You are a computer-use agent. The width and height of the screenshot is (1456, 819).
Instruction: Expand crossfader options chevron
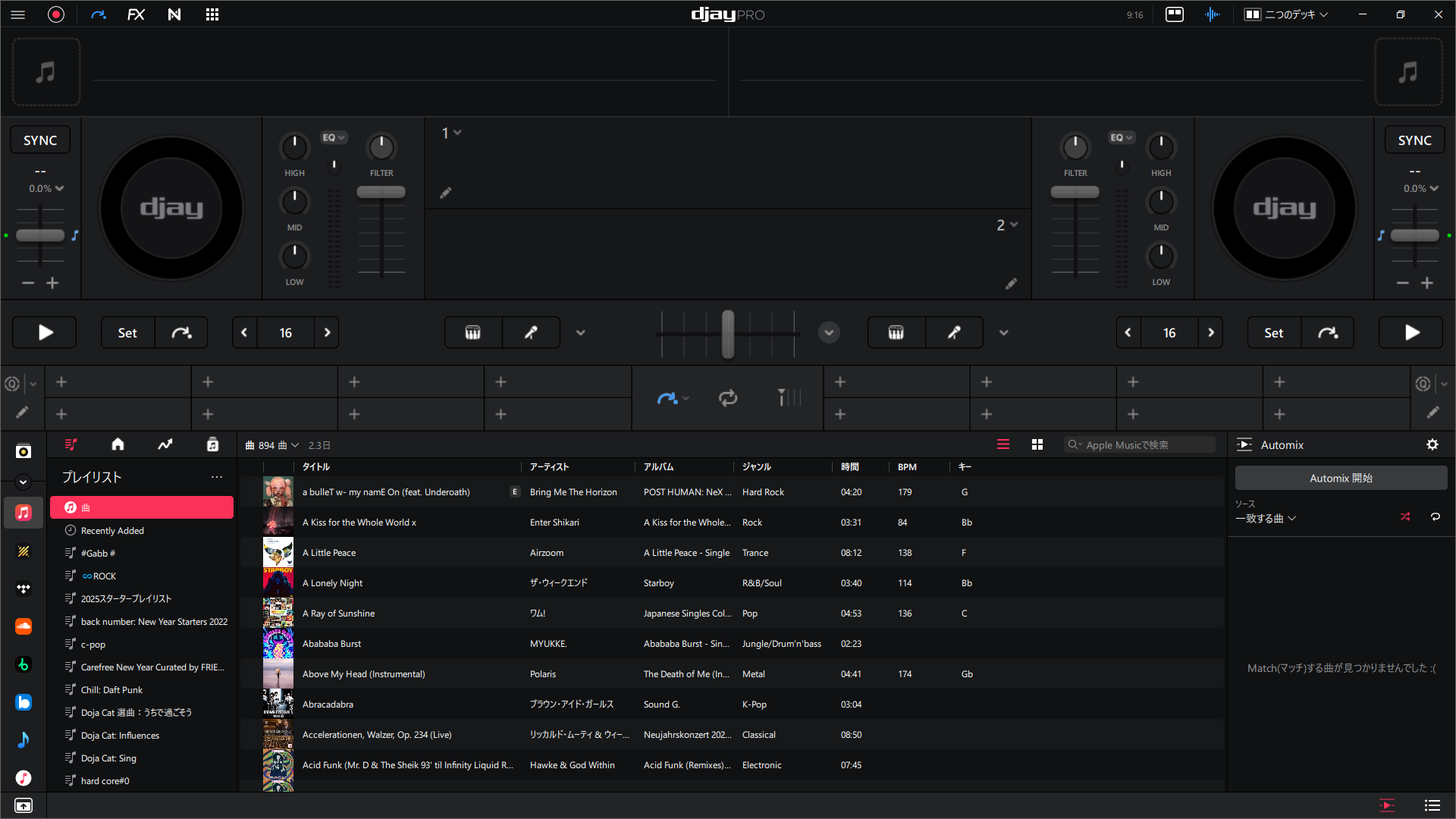[x=829, y=332]
